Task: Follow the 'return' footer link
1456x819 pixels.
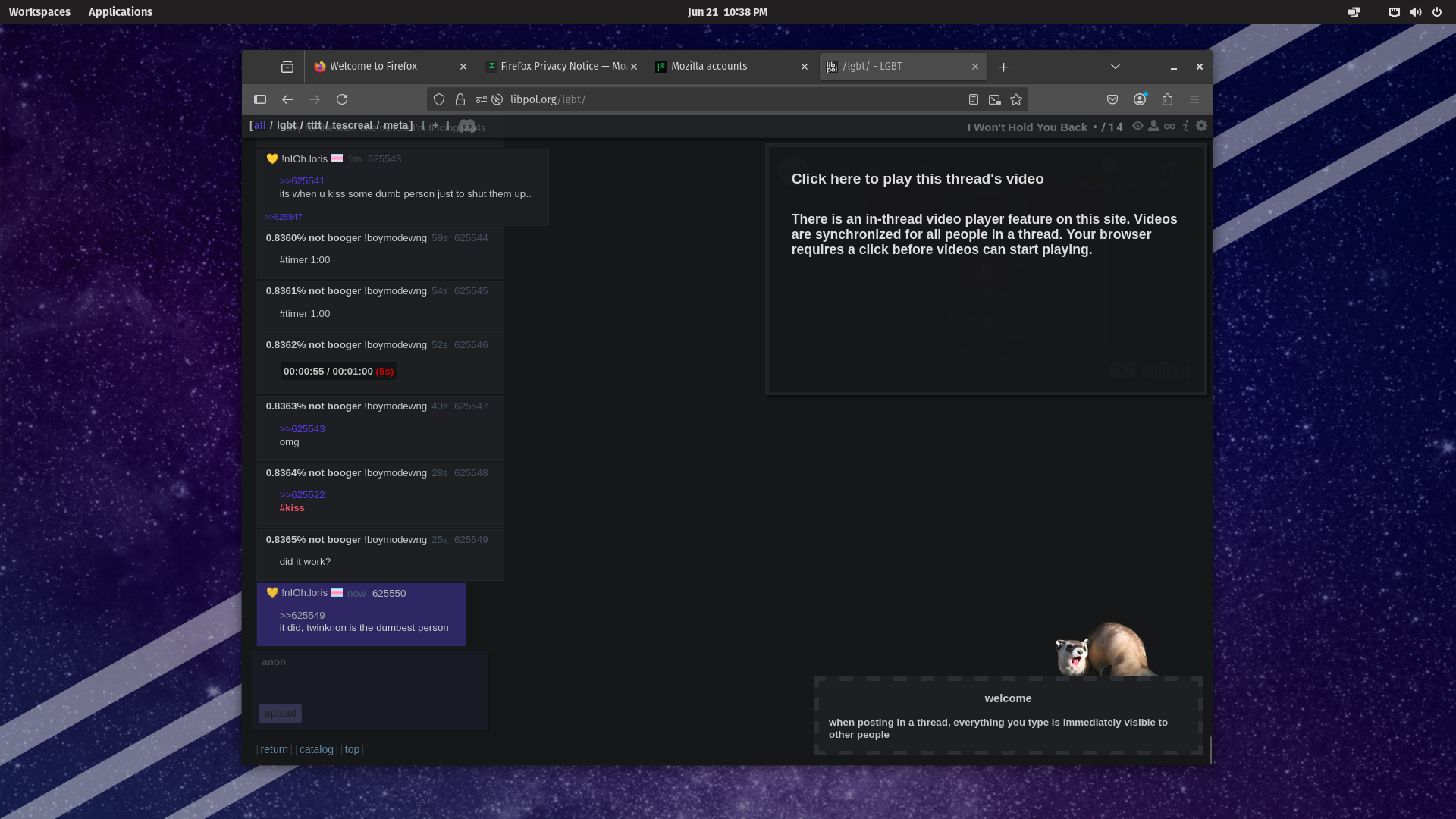Action: pos(275,750)
